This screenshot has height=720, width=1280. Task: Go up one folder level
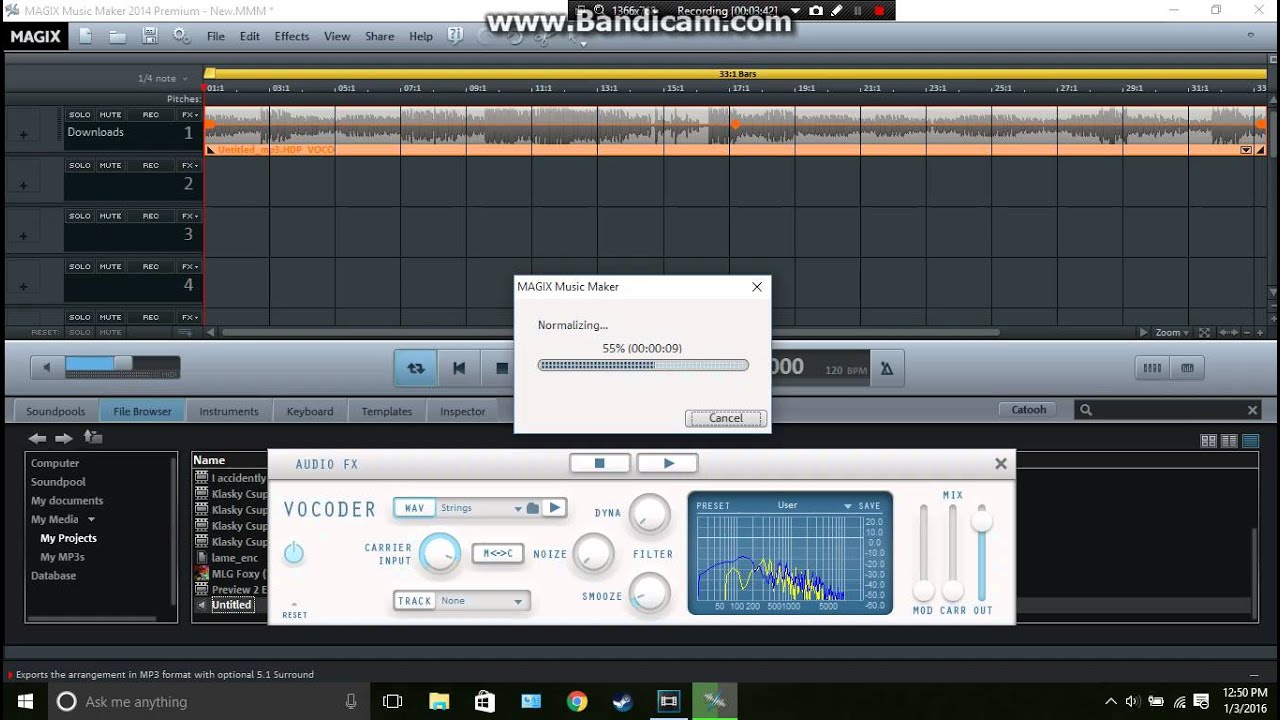point(92,437)
